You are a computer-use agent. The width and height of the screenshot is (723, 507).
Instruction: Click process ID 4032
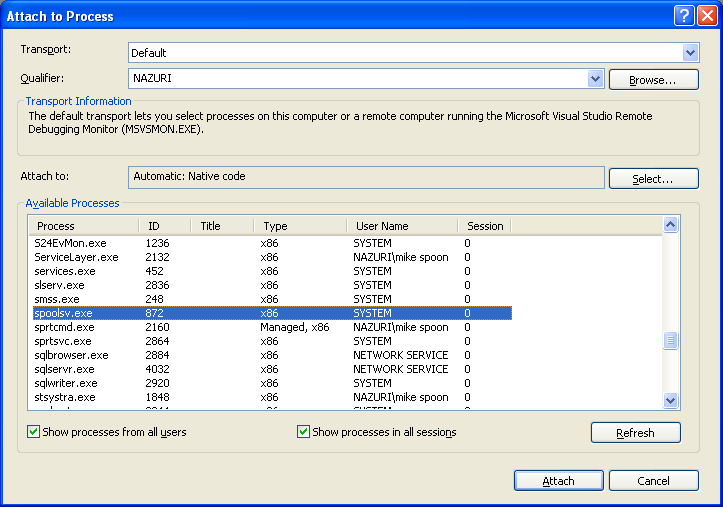157,369
